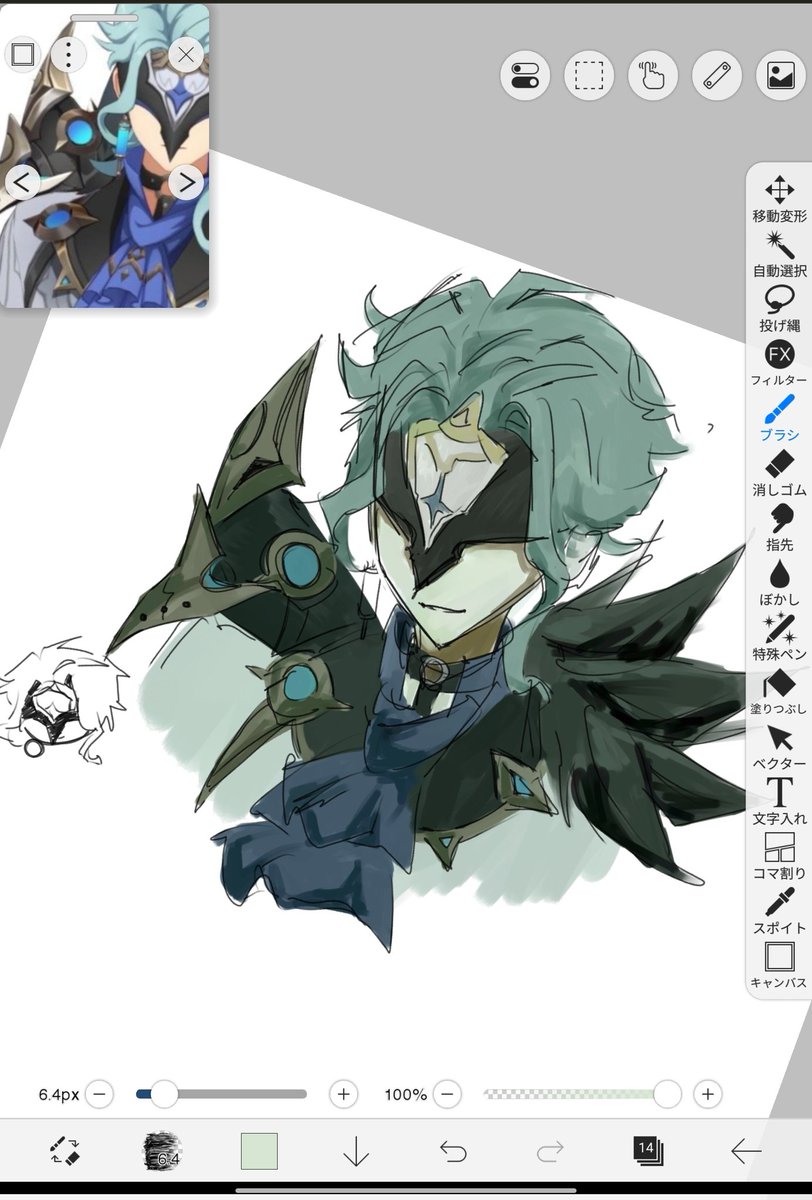The image size is (812, 1200).
Task: Tap the down arrow to hide toolbar
Action: (356, 1152)
